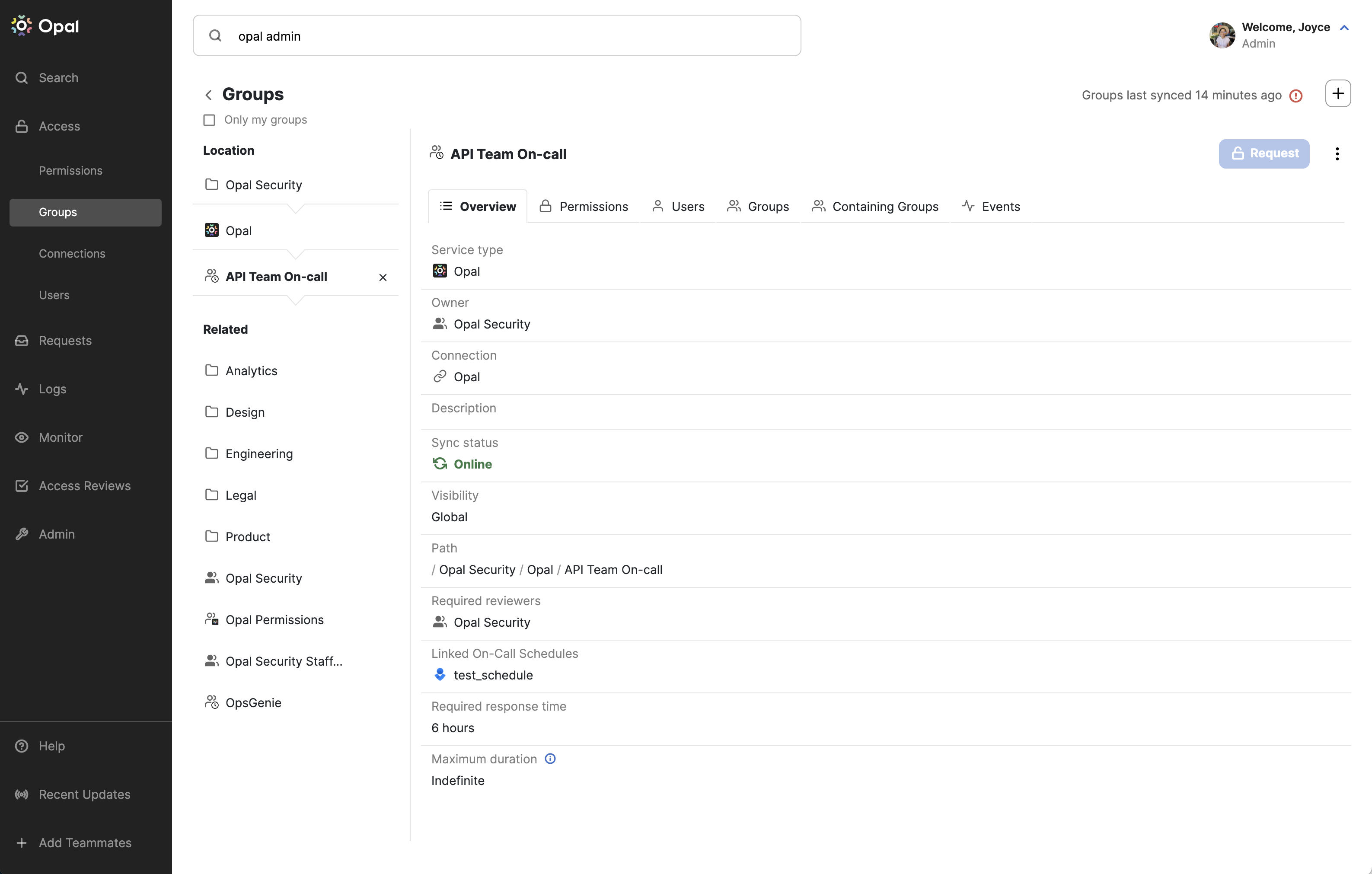Close the API Team On-call selection
The image size is (1372, 874).
tap(383, 278)
